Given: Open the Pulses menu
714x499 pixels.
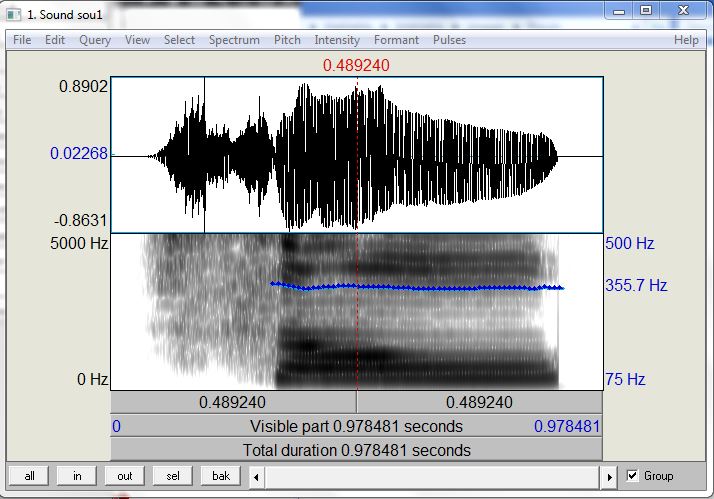Looking at the screenshot, I should coord(449,40).
